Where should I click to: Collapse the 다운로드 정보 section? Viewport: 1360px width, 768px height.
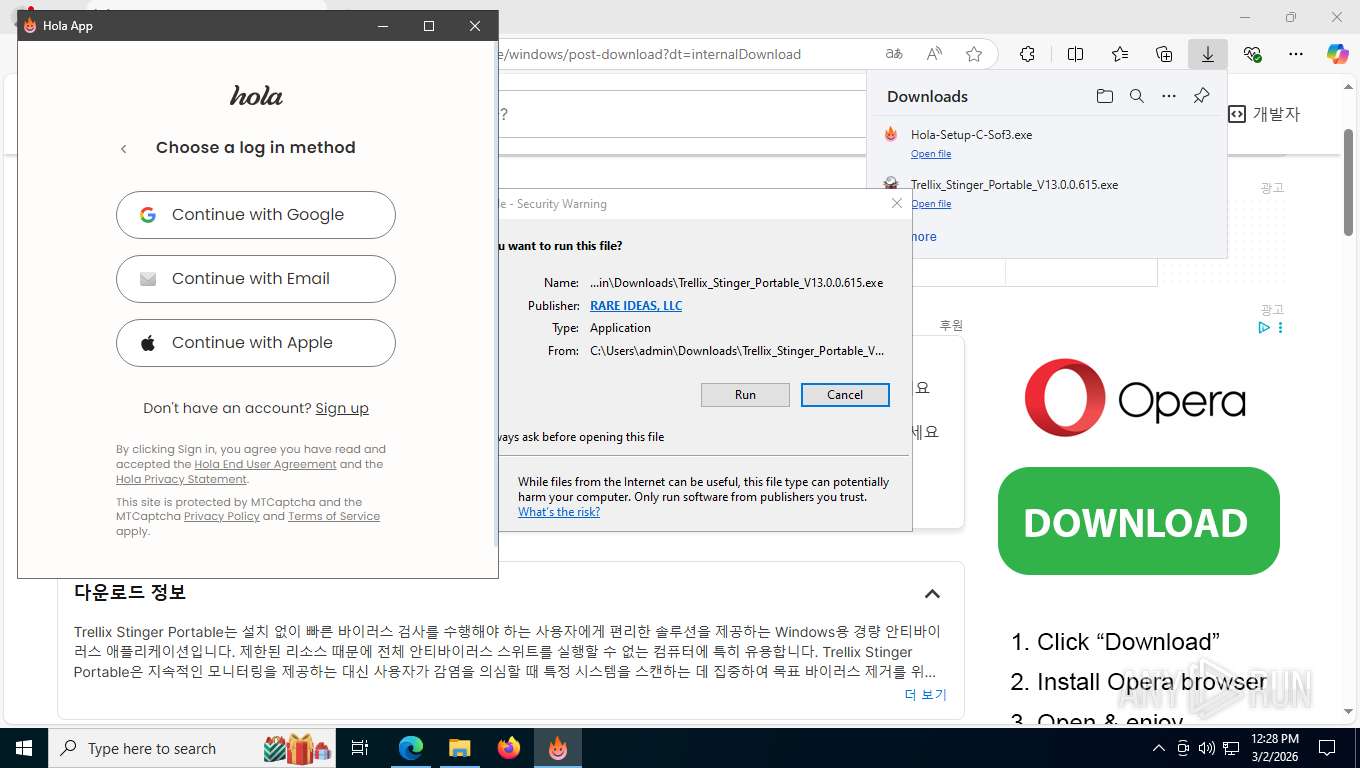coord(932,594)
